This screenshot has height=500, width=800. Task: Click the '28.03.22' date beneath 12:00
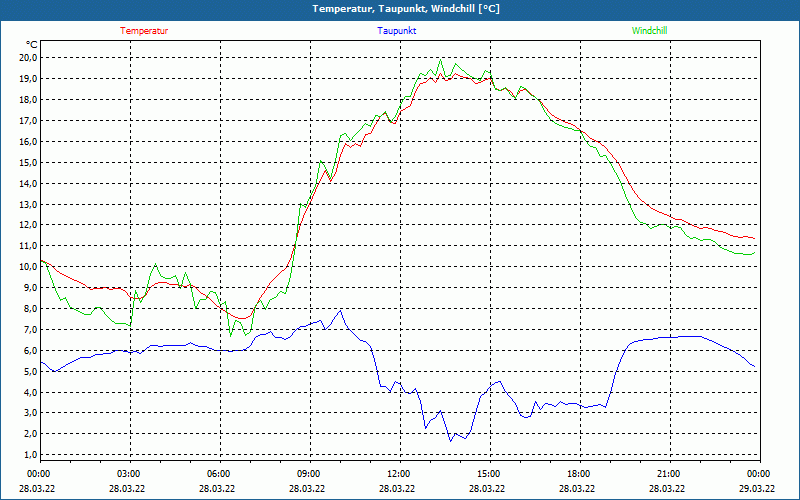click(x=397, y=488)
